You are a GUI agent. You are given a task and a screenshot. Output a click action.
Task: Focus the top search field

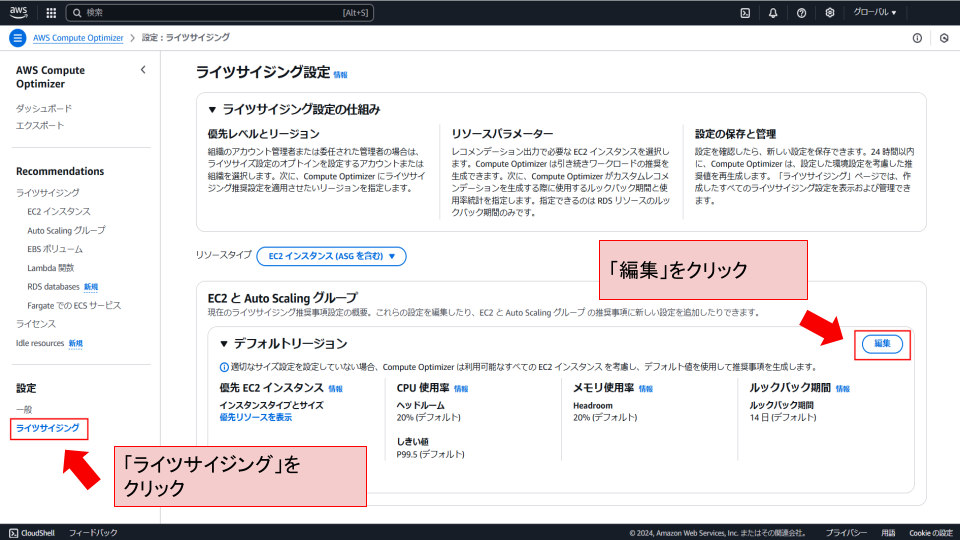[220, 13]
